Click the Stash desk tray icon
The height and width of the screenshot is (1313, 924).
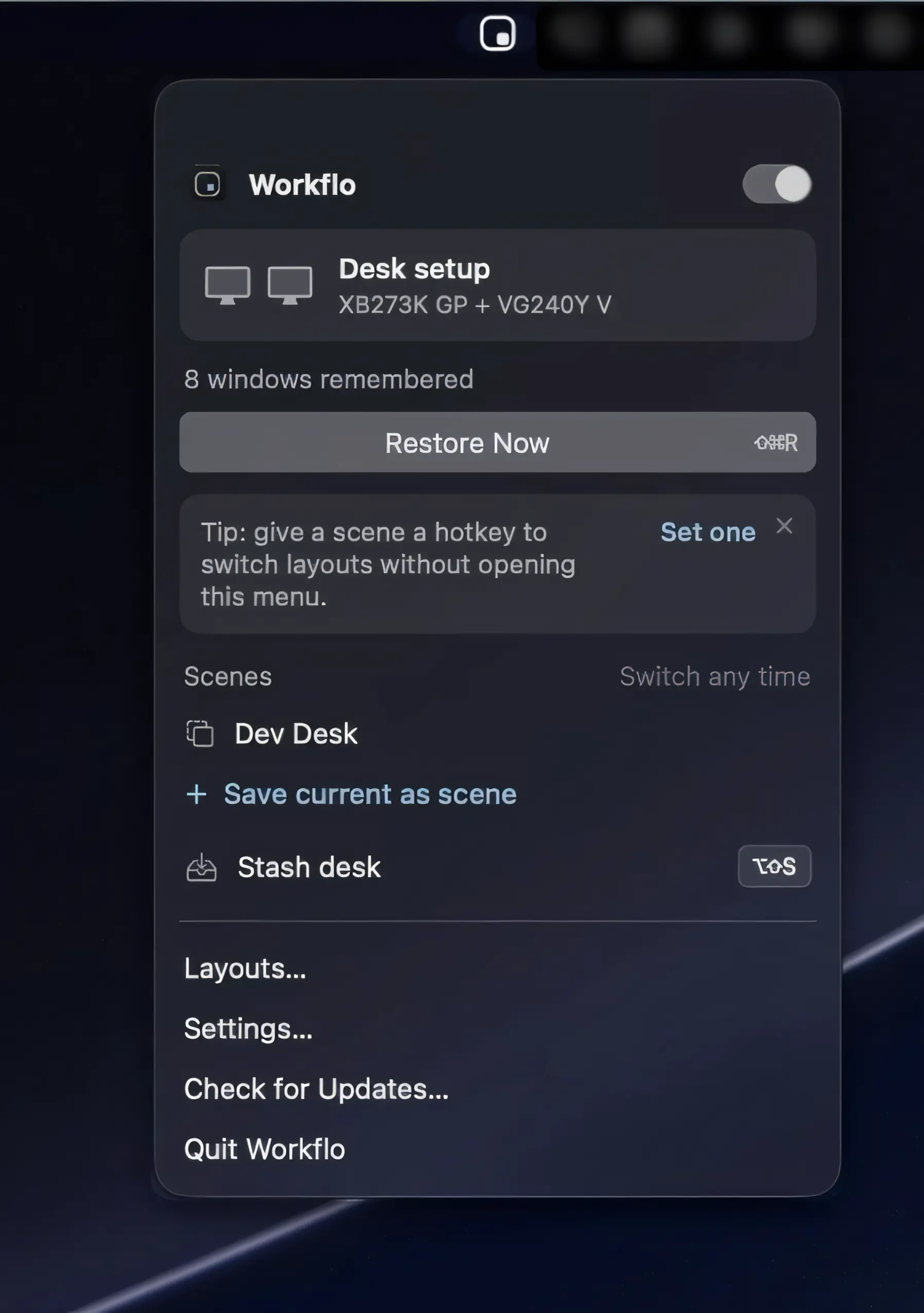[201, 867]
